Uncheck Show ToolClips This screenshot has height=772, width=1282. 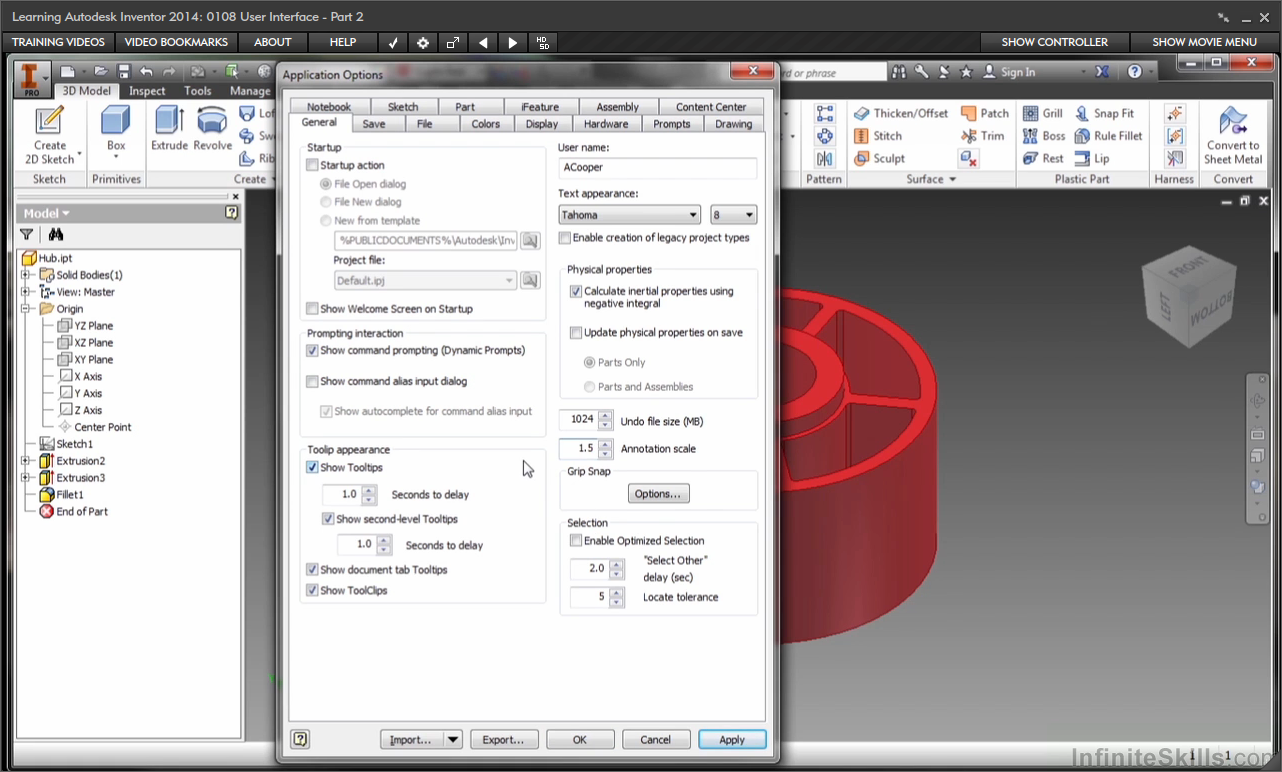point(313,591)
